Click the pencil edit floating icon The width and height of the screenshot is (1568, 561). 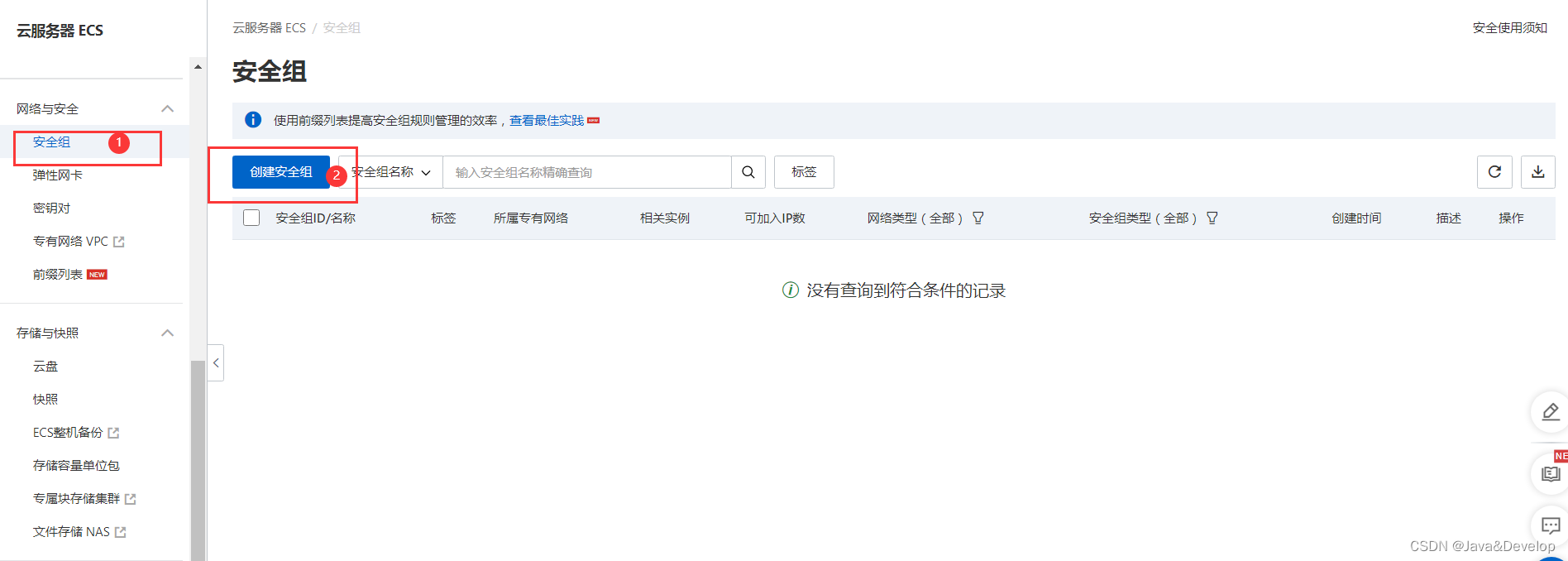1551,411
